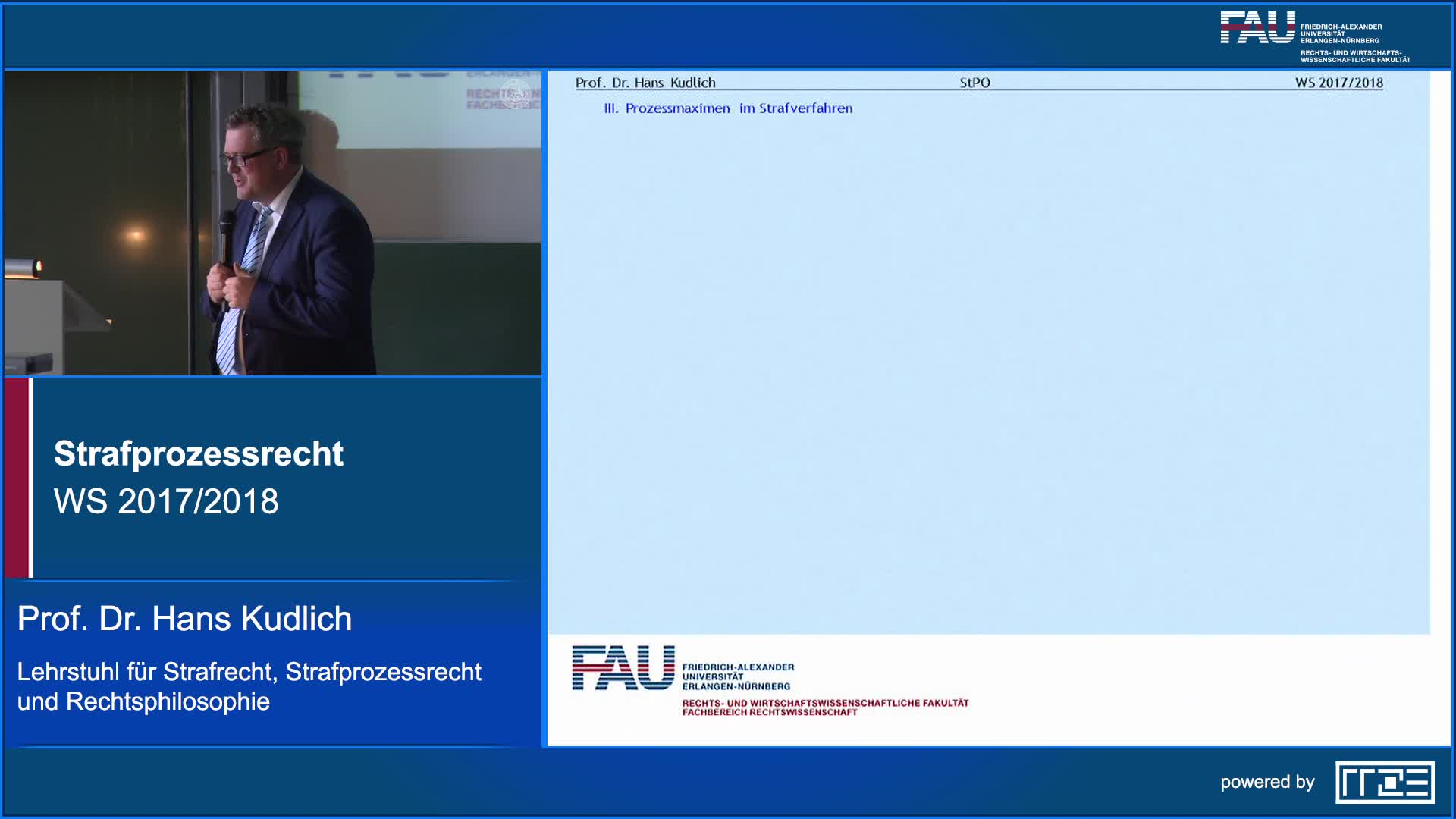Click the red vertical bar beside the title

coord(16,478)
